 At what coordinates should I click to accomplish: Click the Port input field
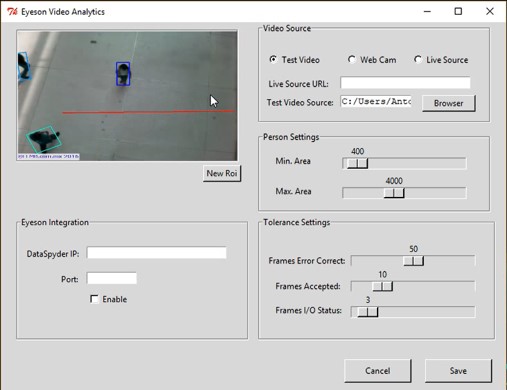pyautogui.click(x=112, y=278)
